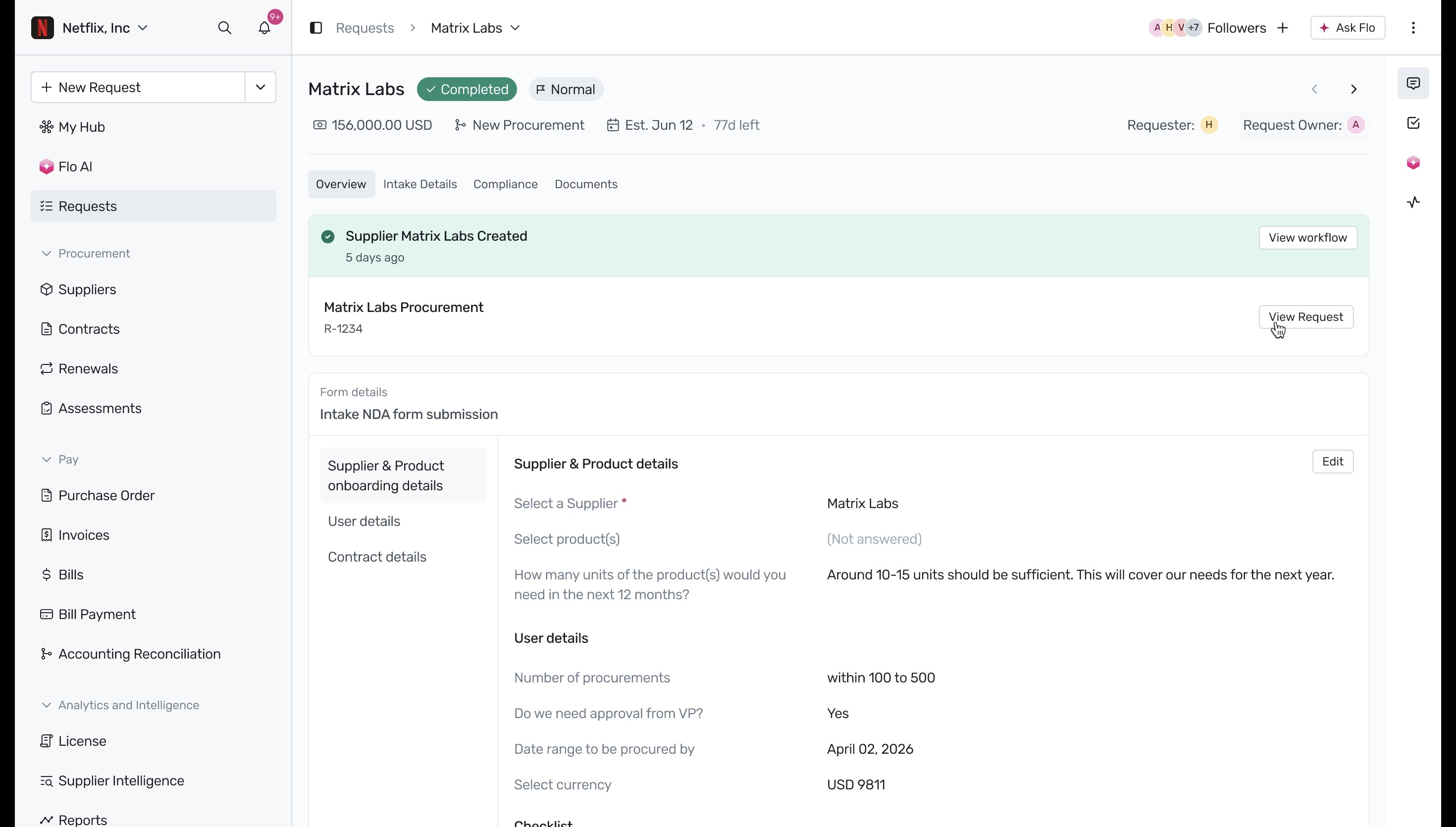The image size is (1456, 827).
Task: Switch to the Intake Details tab
Action: pyautogui.click(x=420, y=184)
